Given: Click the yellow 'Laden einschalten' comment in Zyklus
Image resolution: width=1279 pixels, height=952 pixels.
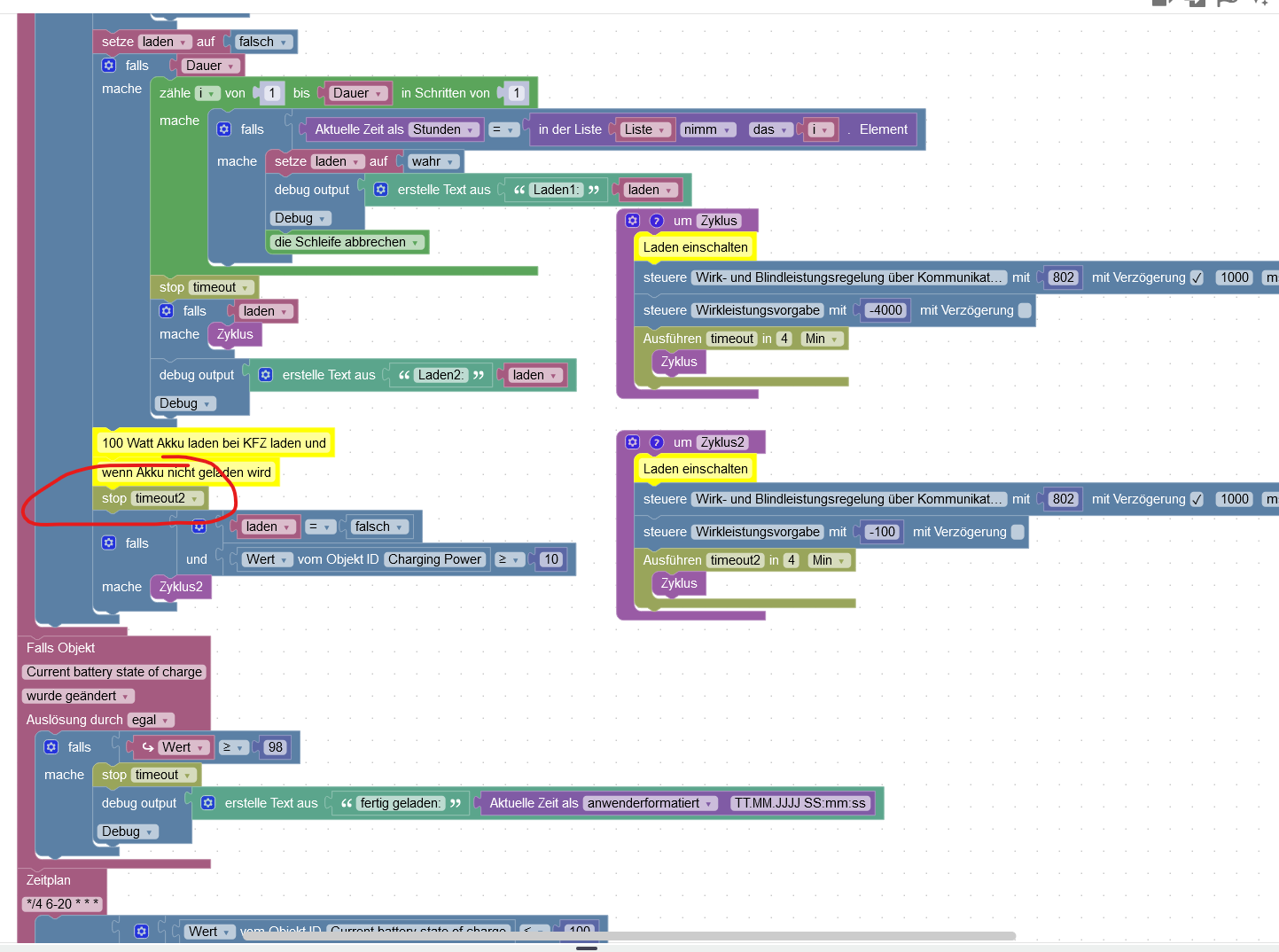Looking at the screenshot, I should 695,247.
